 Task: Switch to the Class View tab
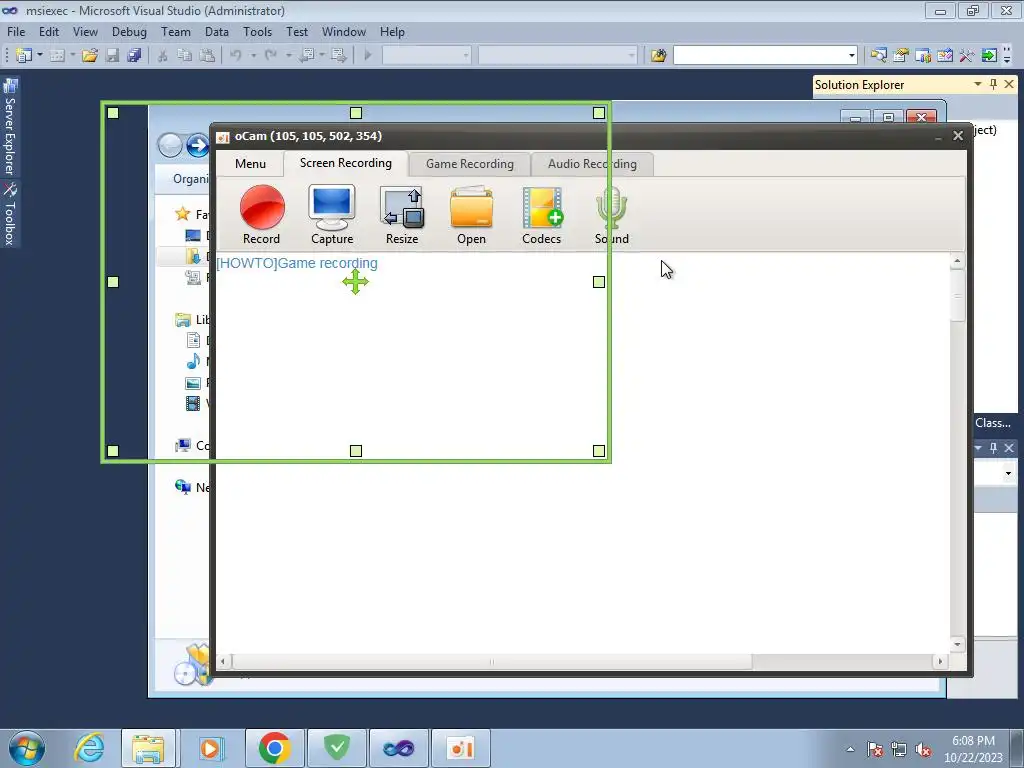pyautogui.click(x=993, y=423)
